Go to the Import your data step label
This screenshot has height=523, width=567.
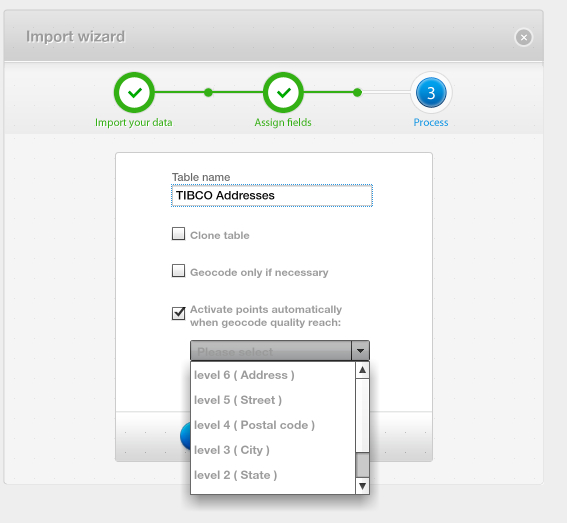134,123
